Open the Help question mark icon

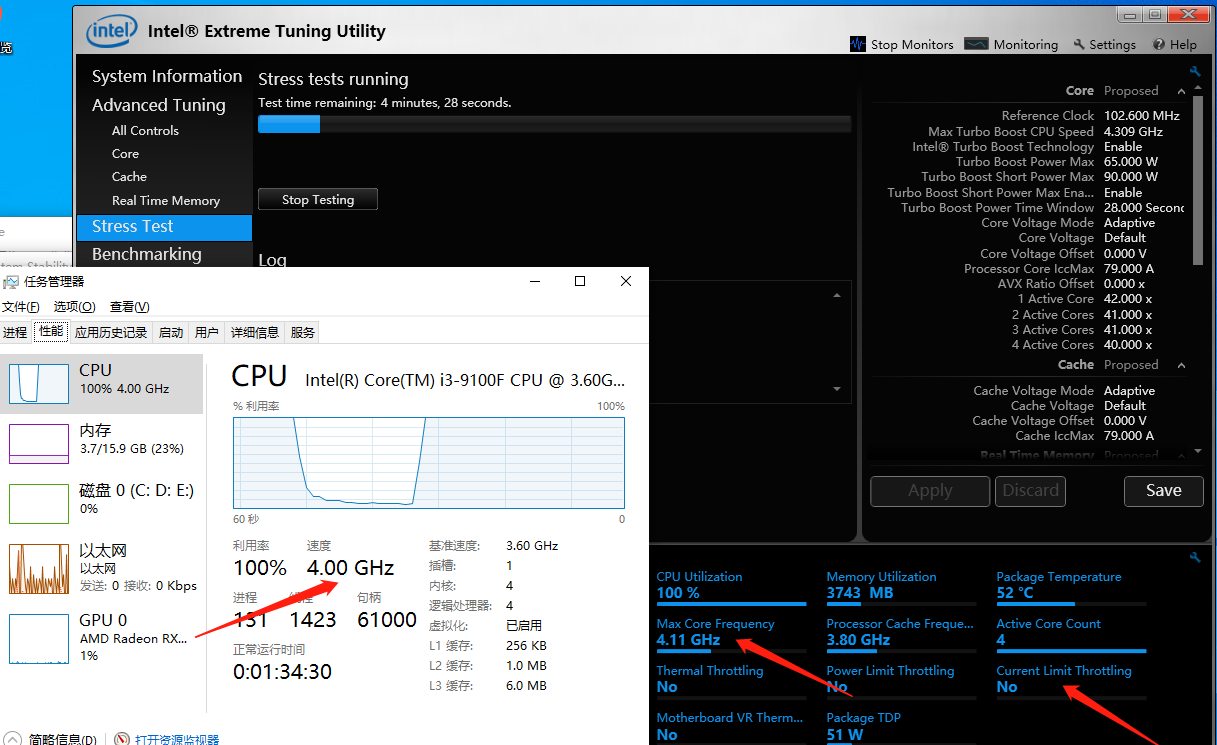click(1159, 44)
